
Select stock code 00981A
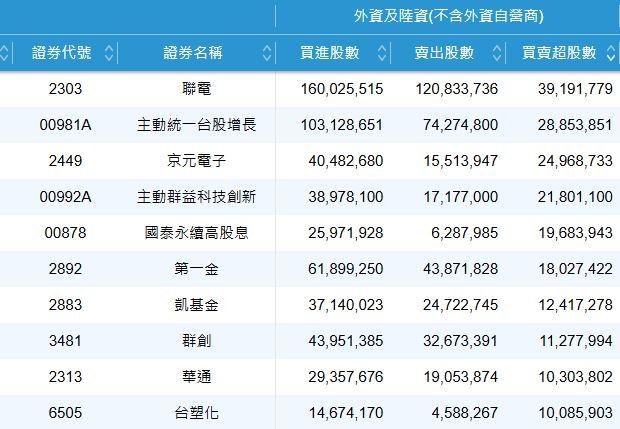tap(66, 125)
